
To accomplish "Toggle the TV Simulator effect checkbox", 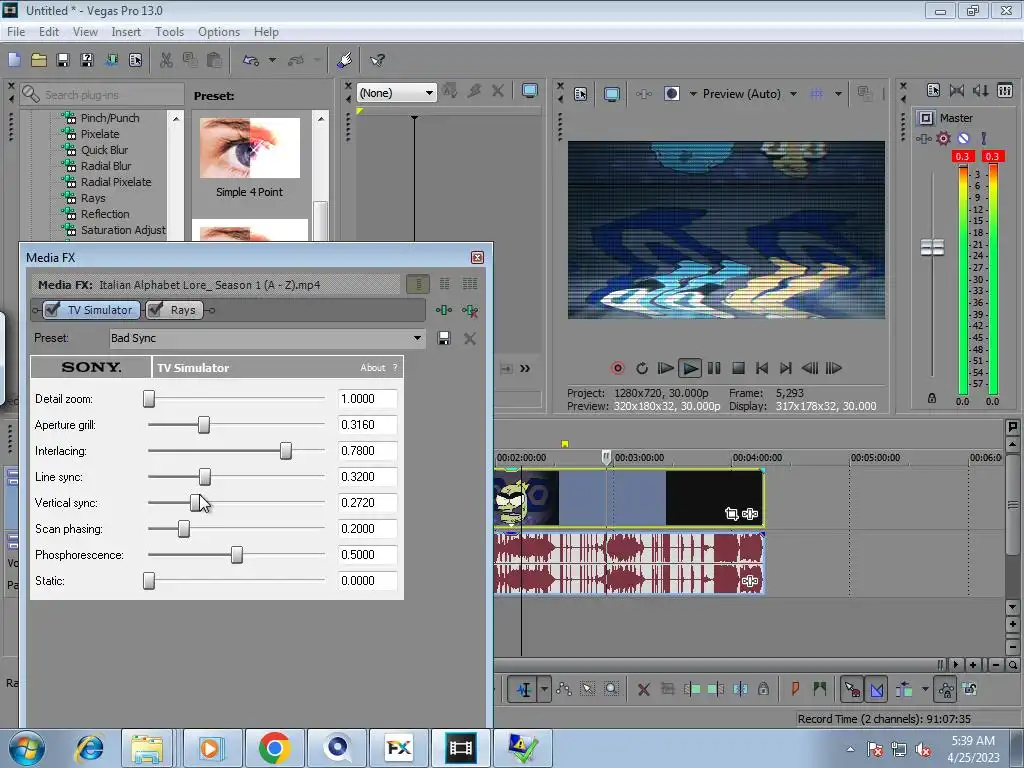I will coord(53,310).
